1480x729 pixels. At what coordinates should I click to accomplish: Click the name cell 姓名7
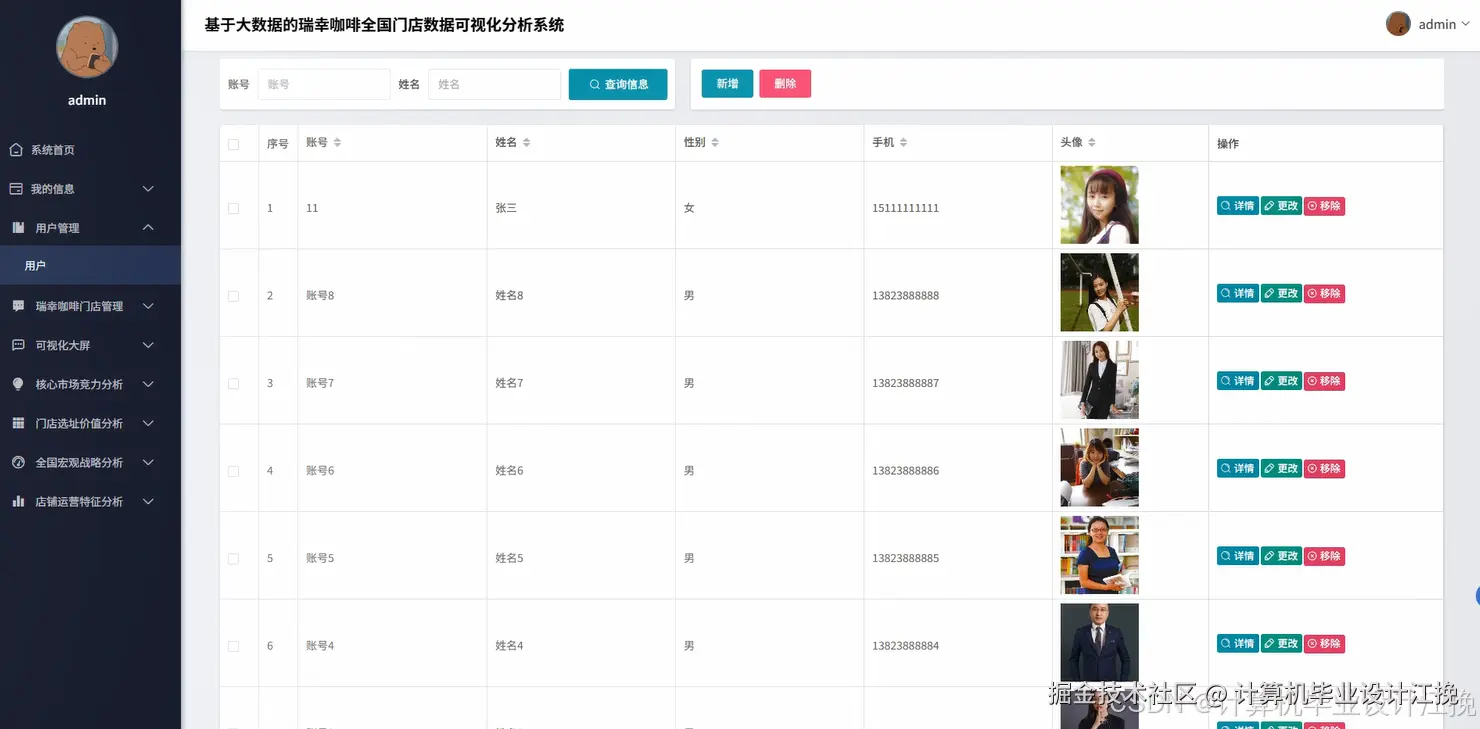(x=509, y=383)
